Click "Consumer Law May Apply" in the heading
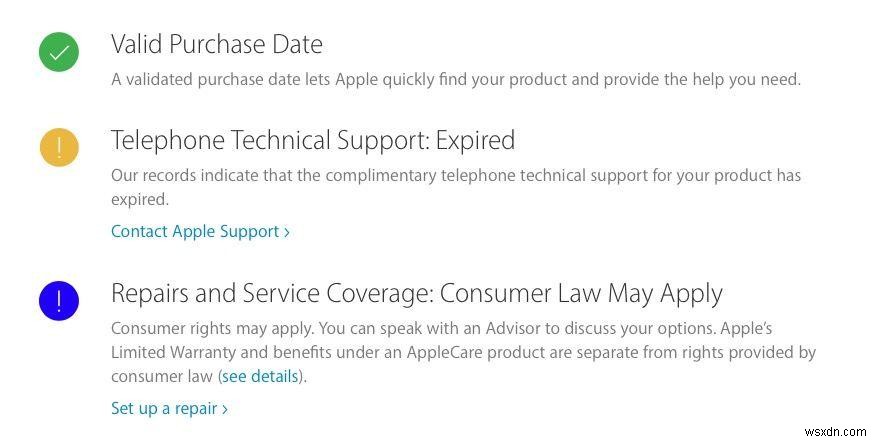Screen dimensions: 878x442 coord(581,293)
